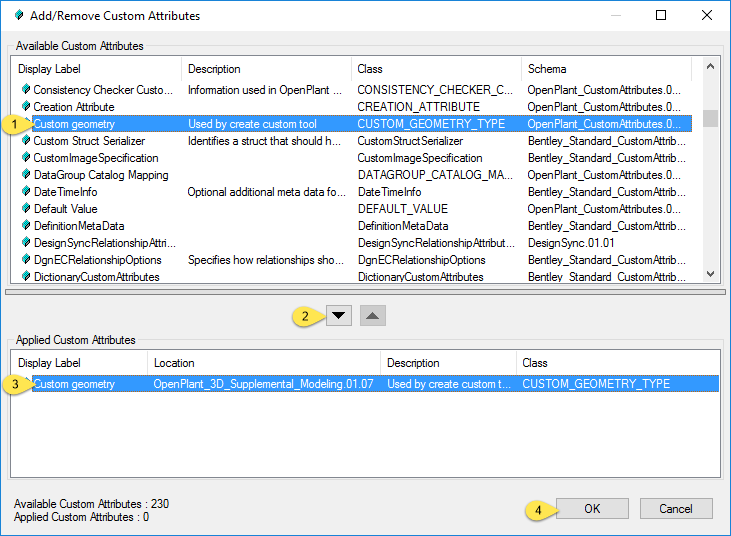Click the CustomImageSpecification row icon

[x=25, y=158]
